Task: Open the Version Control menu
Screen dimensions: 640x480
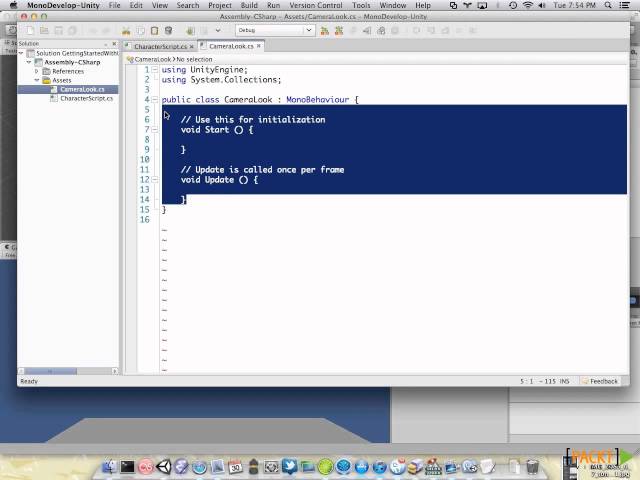Action: point(316,5)
